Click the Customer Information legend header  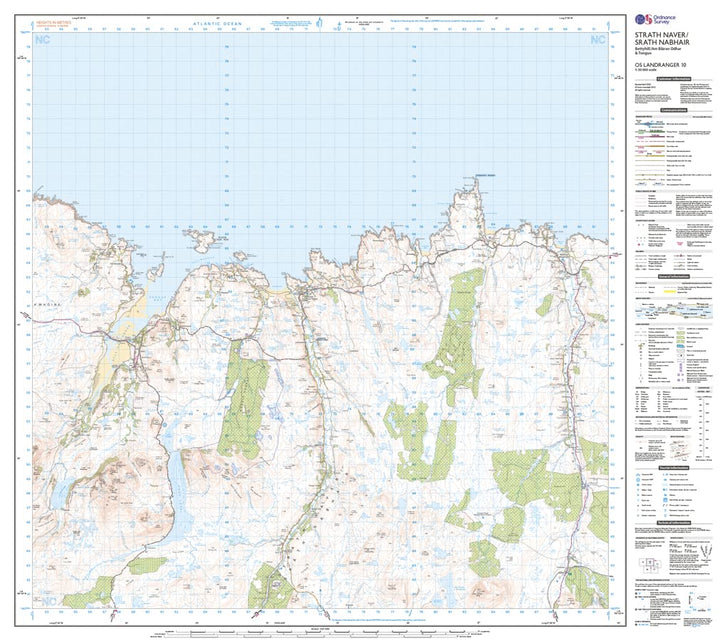click(x=674, y=79)
